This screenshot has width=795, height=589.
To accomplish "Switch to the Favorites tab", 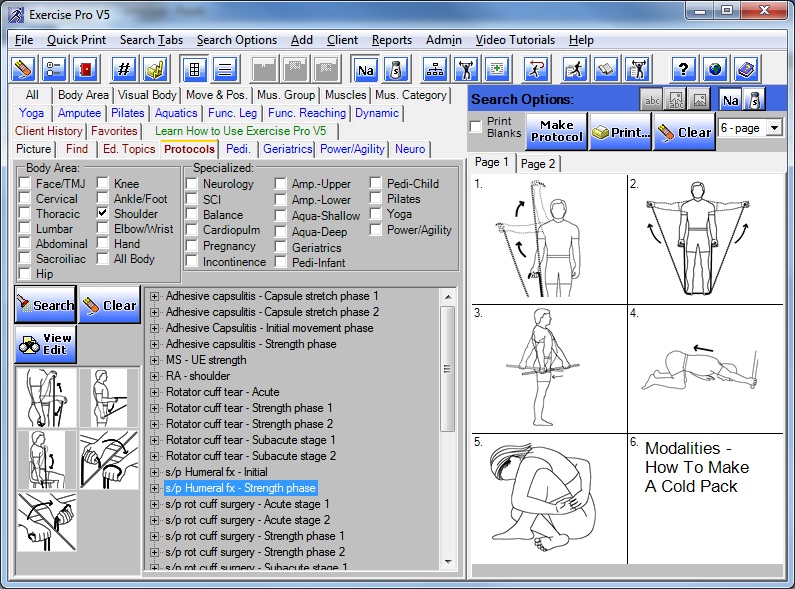I will click(x=114, y=131).
